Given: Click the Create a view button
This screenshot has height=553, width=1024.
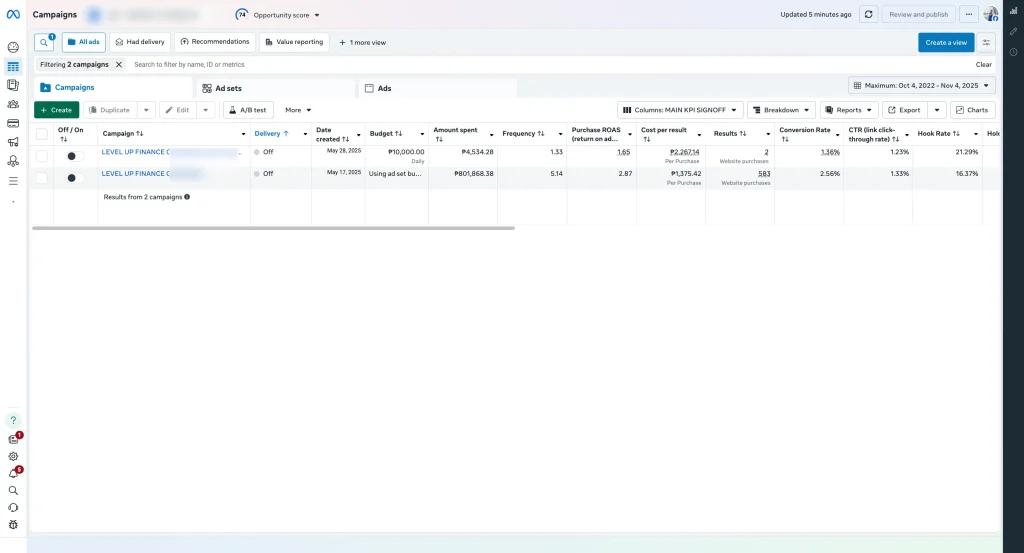Looking at the screenshot, I should tap(945, 42).
